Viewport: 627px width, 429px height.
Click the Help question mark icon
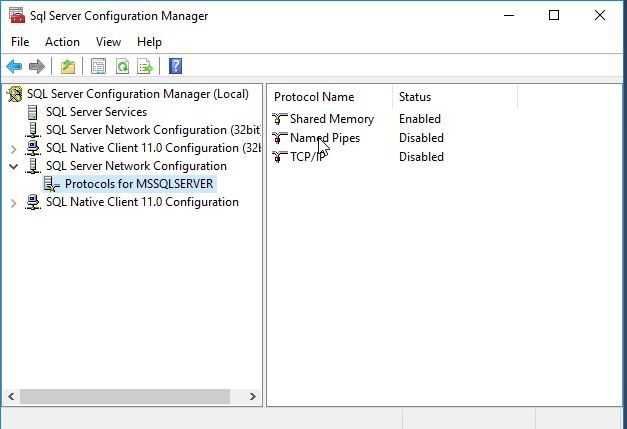(175, 67)
